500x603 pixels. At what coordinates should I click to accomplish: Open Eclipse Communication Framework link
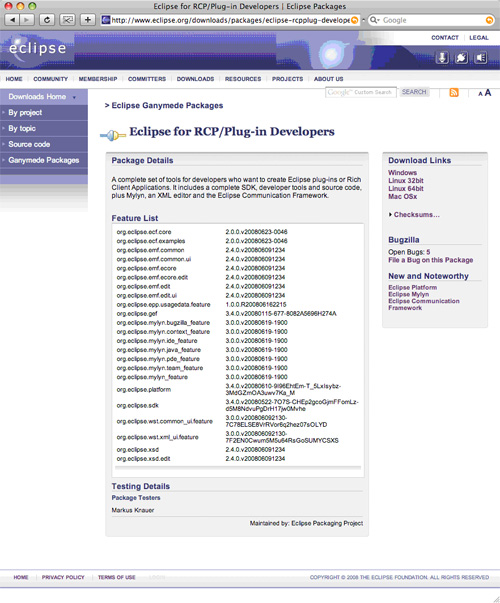click(424, 304)
